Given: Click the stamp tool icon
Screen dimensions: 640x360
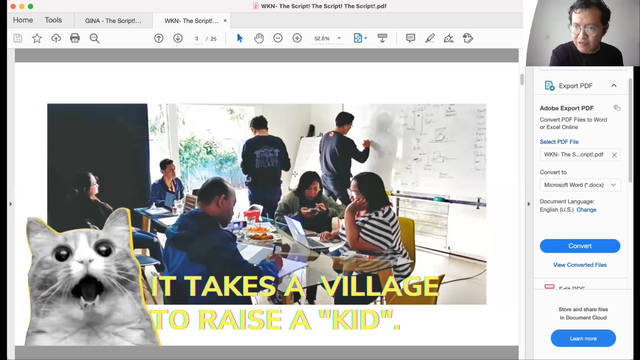Looking at the screenshot, I should click(468, 38).
